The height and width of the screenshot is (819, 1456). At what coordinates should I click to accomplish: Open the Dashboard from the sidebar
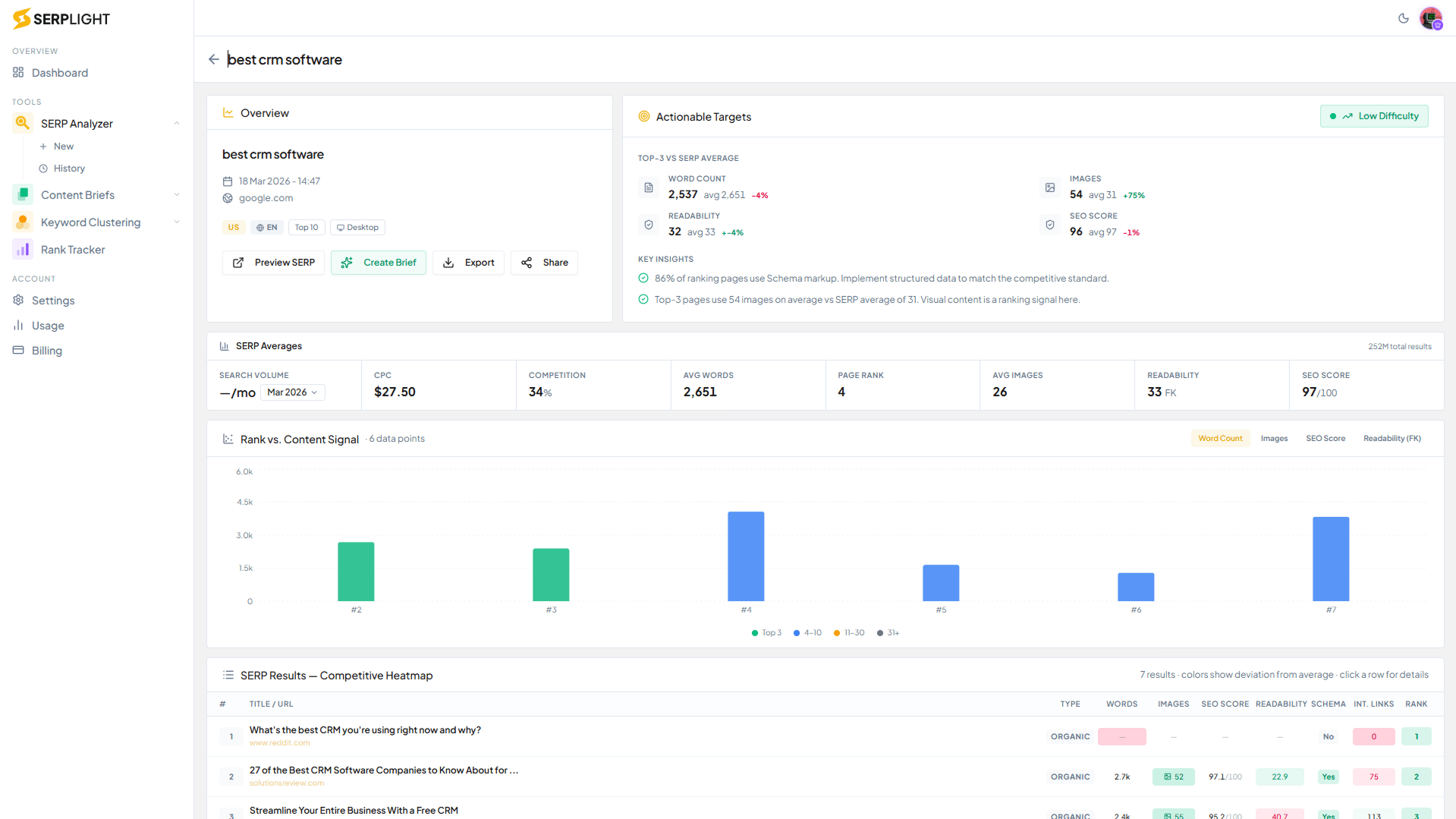(59, 72)
